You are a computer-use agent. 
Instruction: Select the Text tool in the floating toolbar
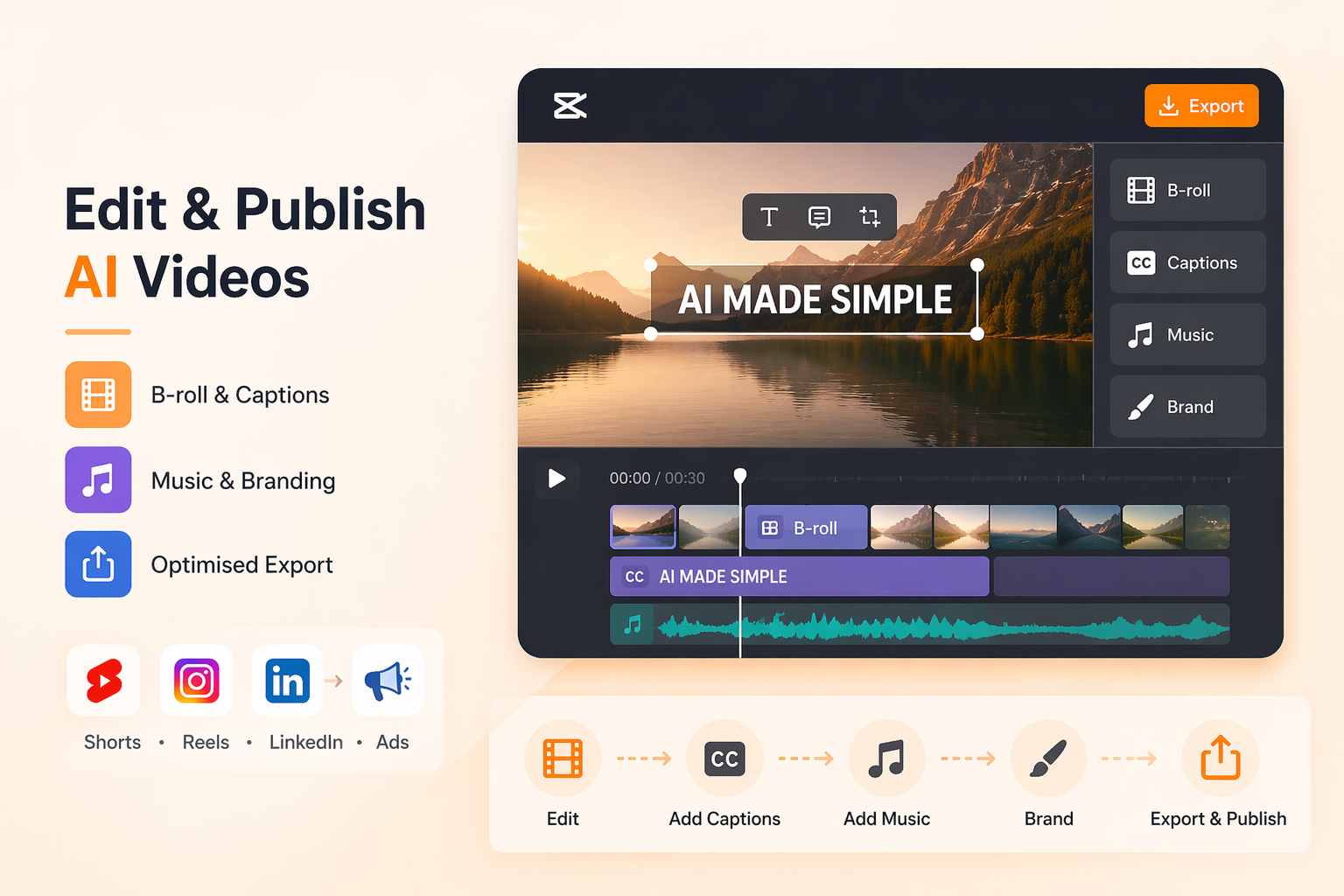click(768, 217)
